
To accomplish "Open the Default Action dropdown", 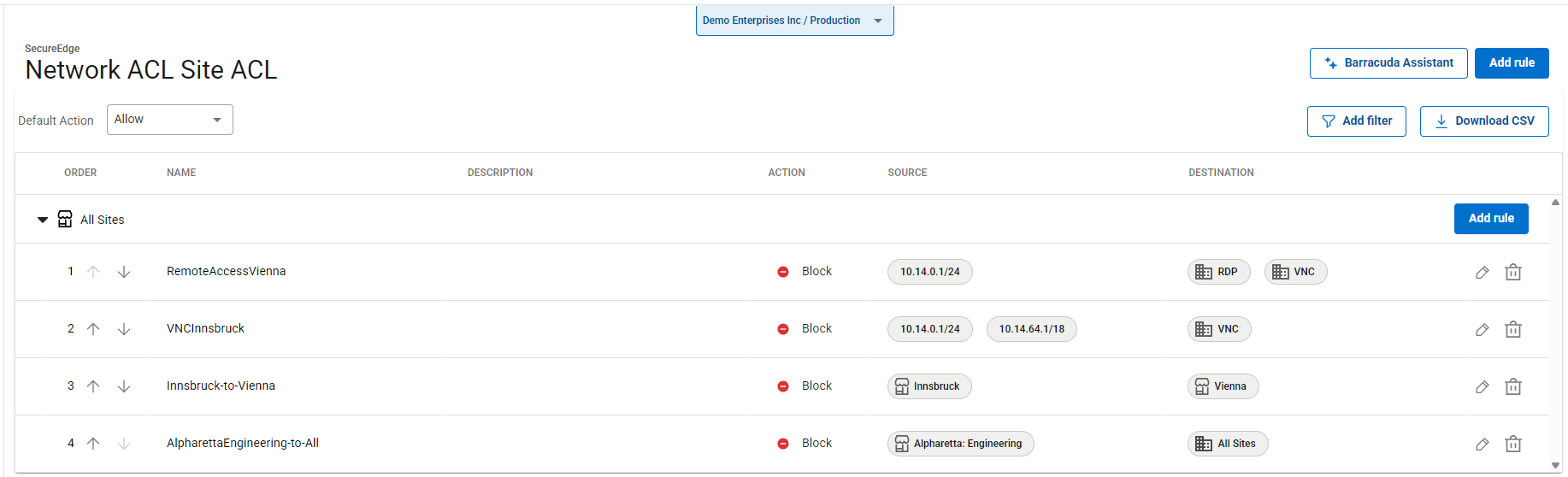I will (x=169, y=120).
